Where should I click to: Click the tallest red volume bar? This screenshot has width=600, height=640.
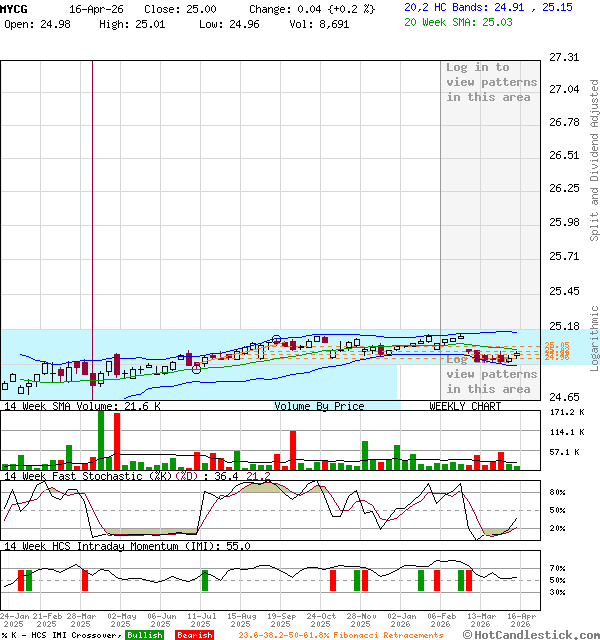(117, 441)
